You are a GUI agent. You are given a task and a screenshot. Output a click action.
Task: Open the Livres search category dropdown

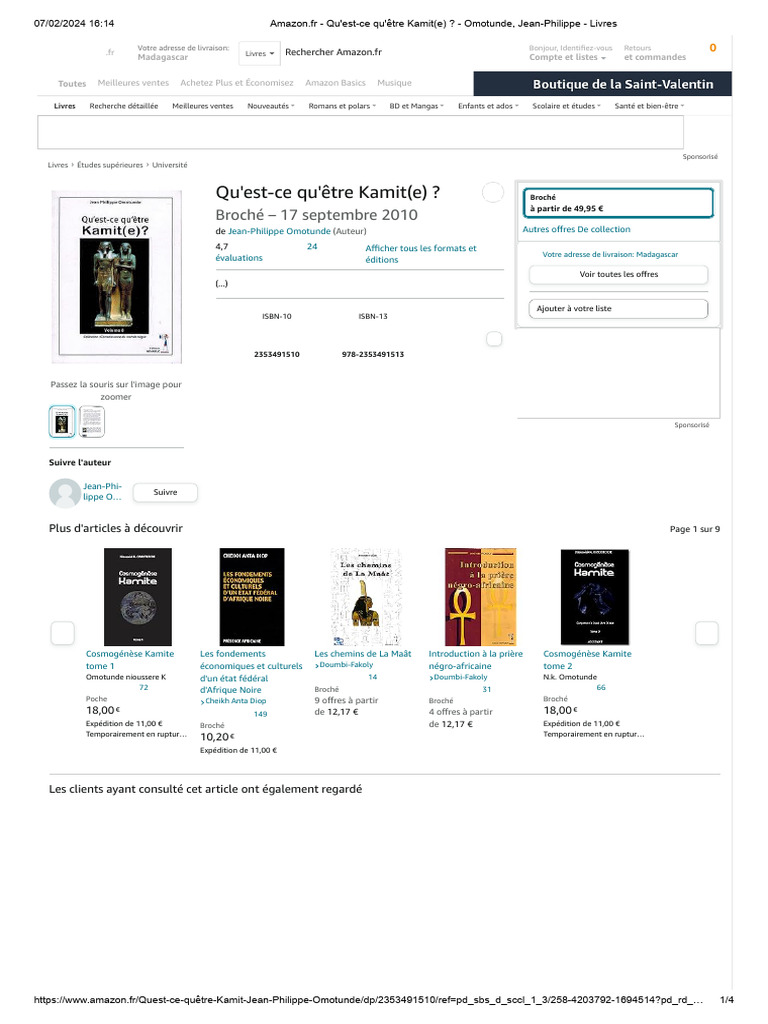coord(259,54)
